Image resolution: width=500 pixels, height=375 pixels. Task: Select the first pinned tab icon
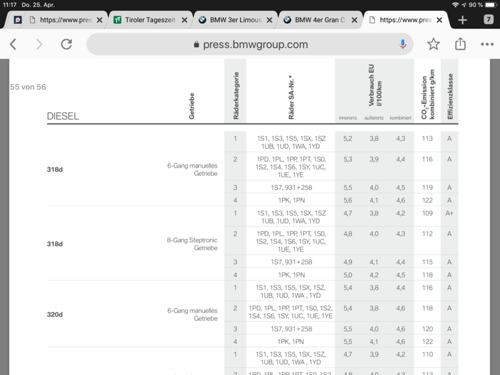click(x=18, y=20)
